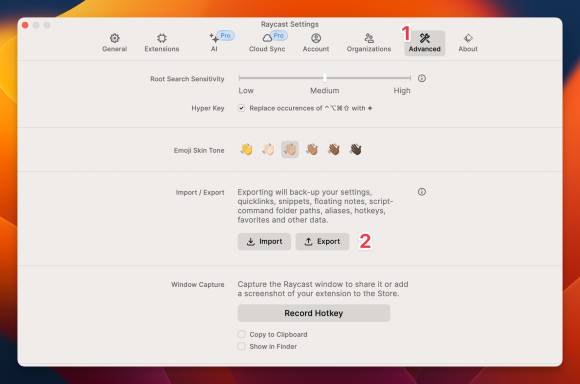Viewport: 580px width, 384px height.
Task: Open the Extensions puzzle-piece tab
Action: pos(162,43)
